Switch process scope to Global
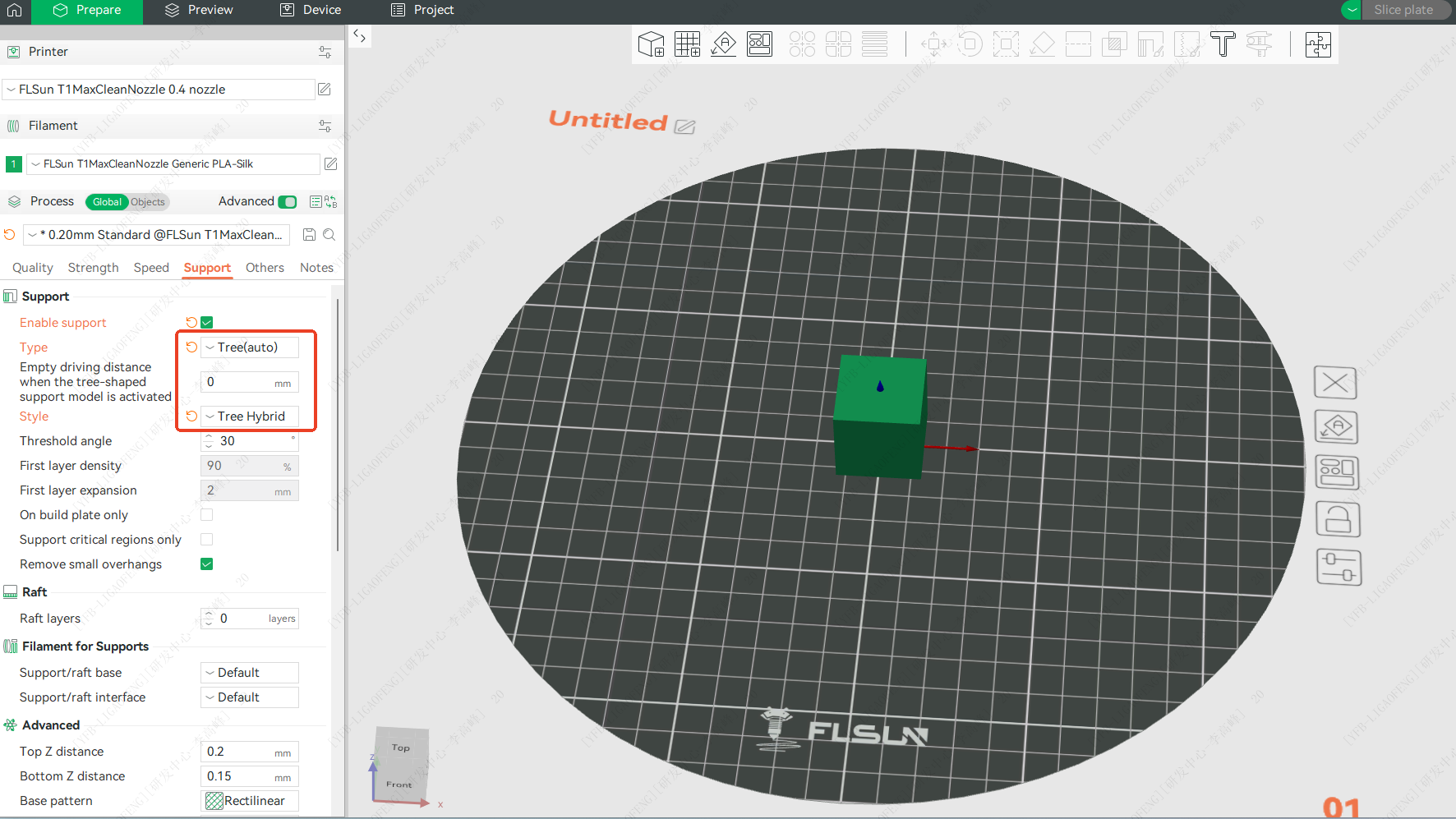The height and width of the screenshot is (819, 1456). coord(107,202)
